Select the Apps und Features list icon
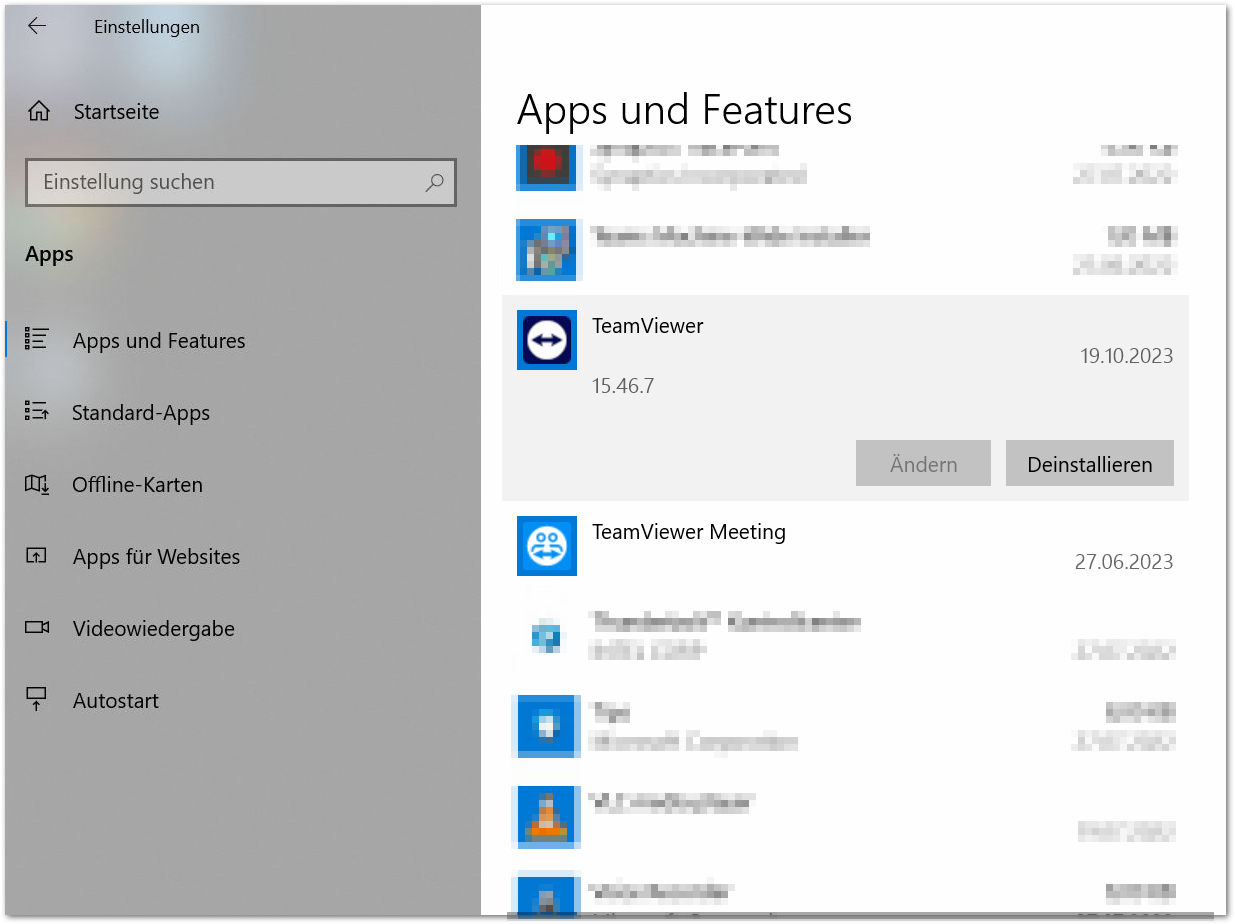1235x924 pixels. 37,339
